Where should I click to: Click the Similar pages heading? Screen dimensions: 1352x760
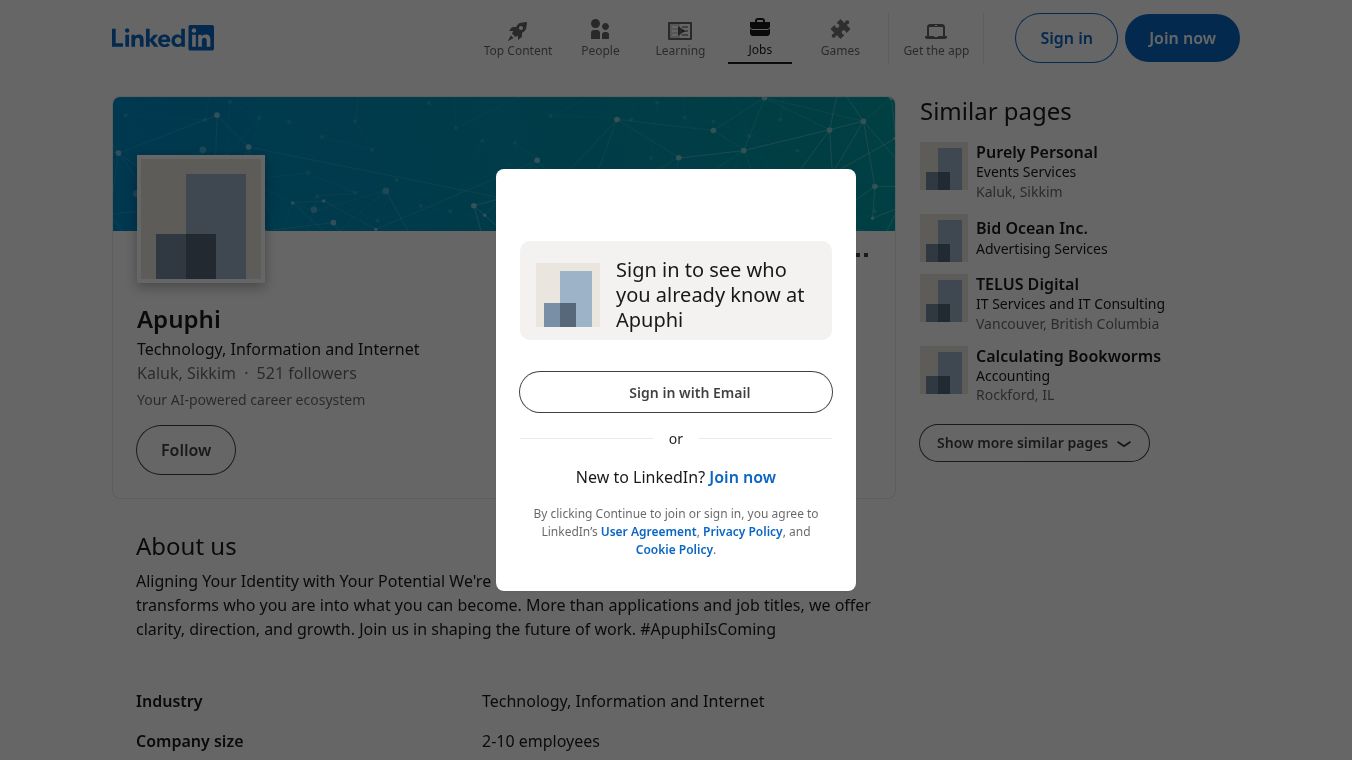[995, 111]
